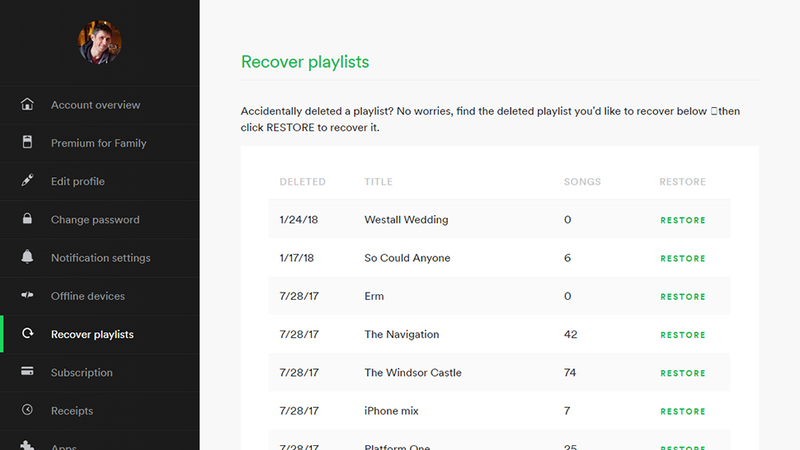Restore the Westall Wedding playlist
Screen dimensions: 800x450
click(683, 220)
